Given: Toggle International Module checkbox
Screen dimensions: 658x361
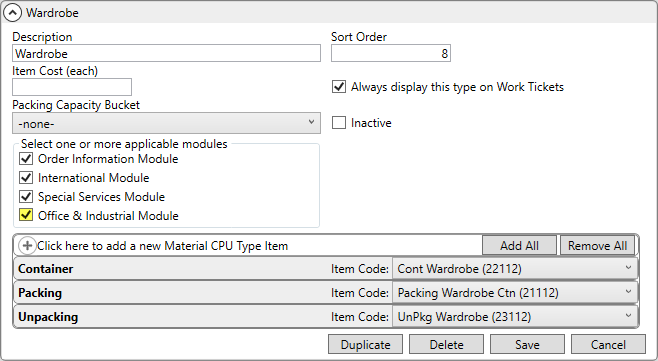Looking at the screenshot, I should tap(26, 178).
